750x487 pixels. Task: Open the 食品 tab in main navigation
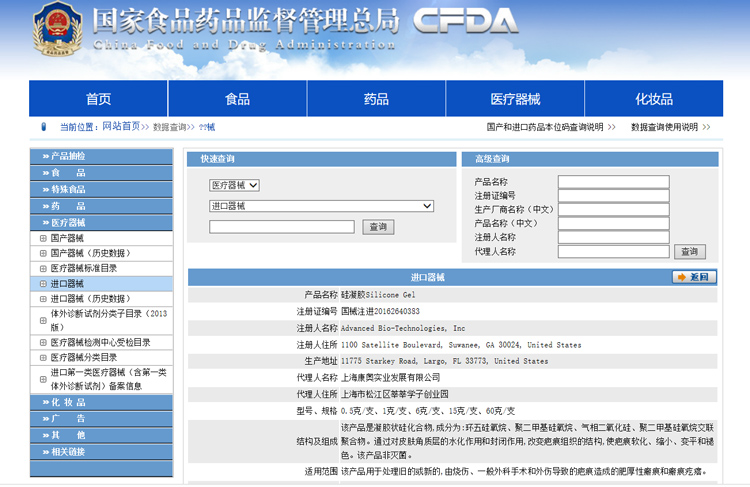(x=237, y=99)
